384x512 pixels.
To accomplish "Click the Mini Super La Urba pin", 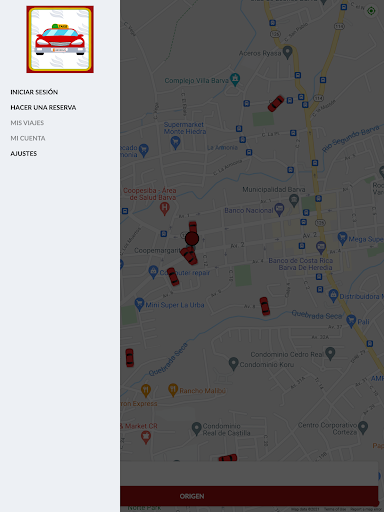I will 139,304.
